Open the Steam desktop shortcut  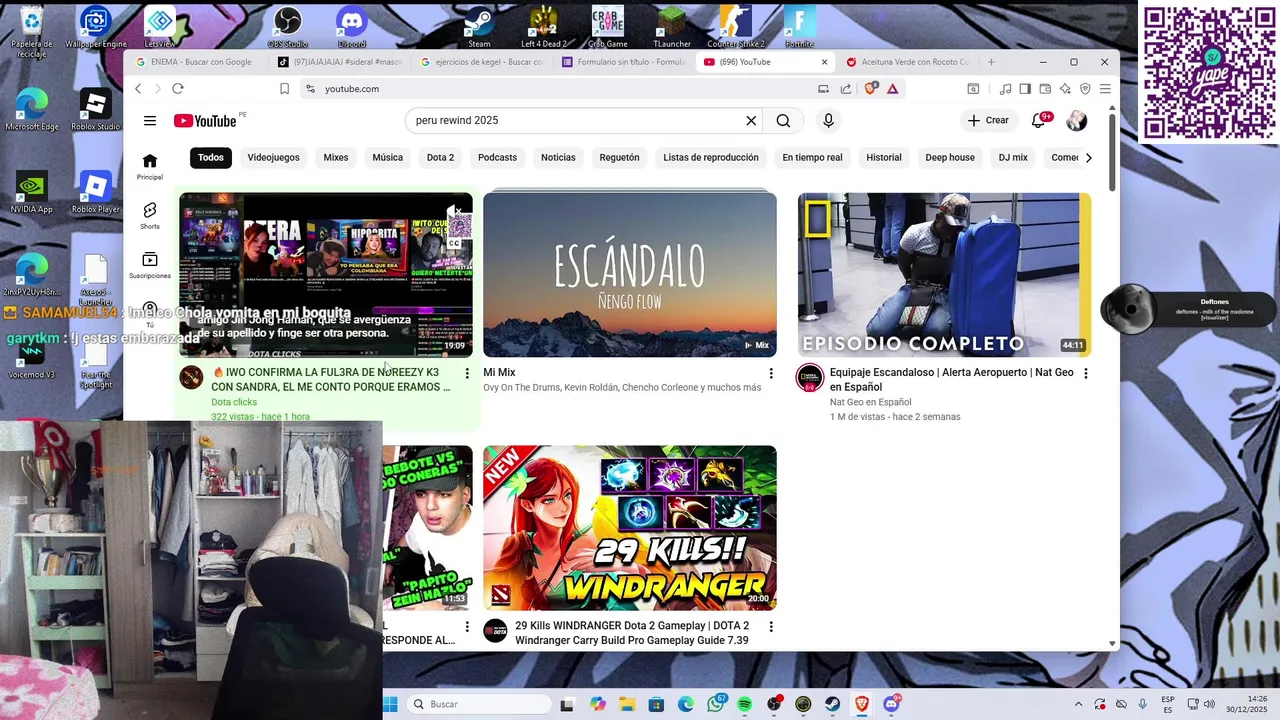(479, 26)
